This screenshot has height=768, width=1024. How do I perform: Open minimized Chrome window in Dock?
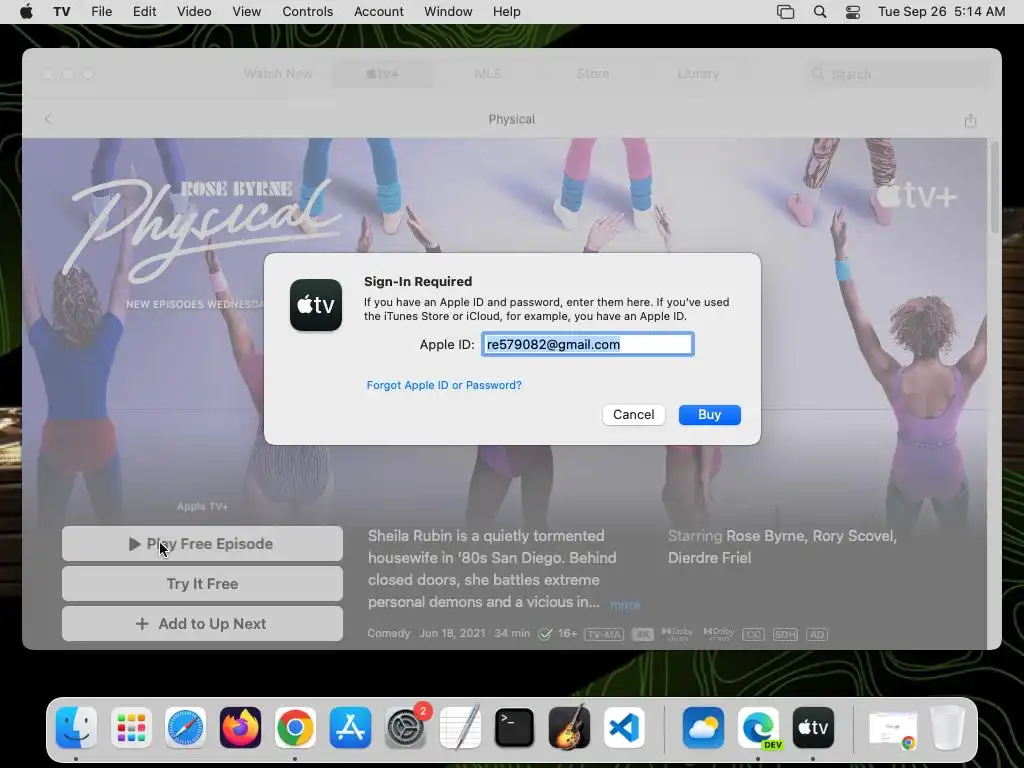(x=893, y=728)
